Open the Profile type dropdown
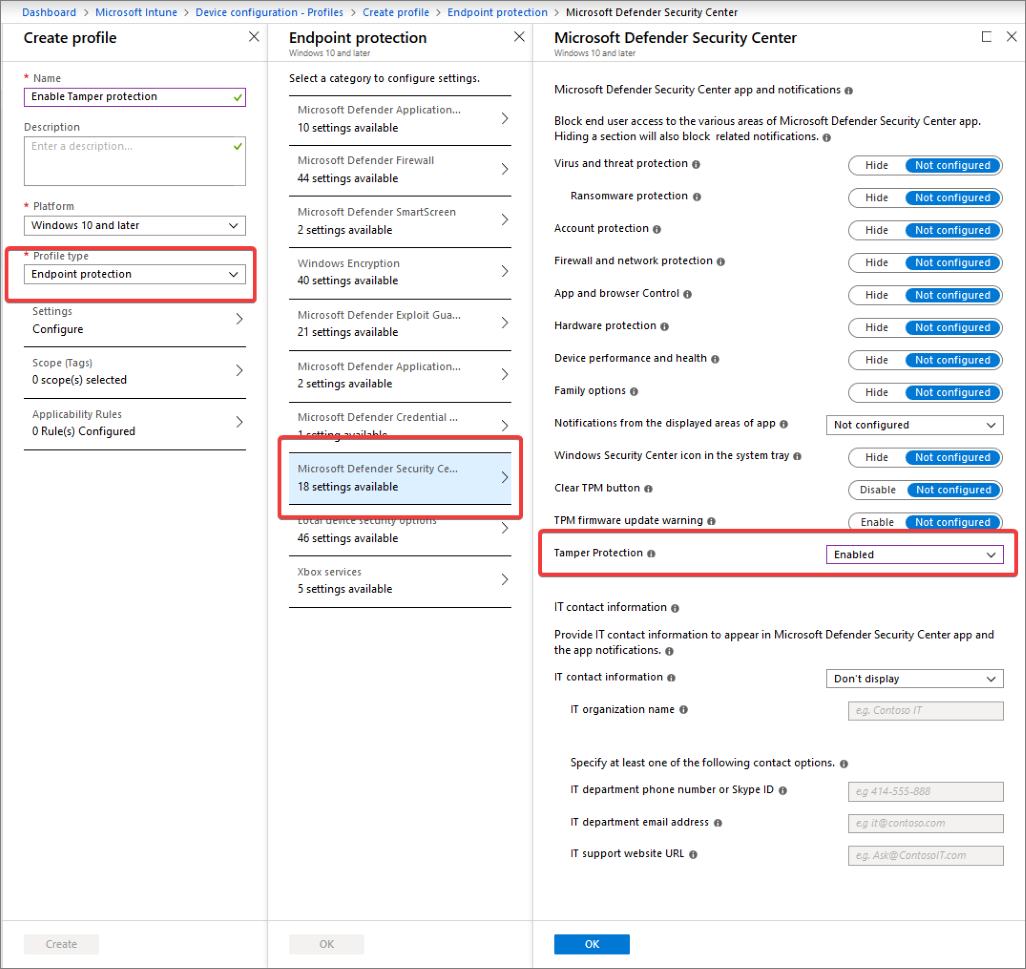Viewport: 1026px width, 969px height. [135, 274]
